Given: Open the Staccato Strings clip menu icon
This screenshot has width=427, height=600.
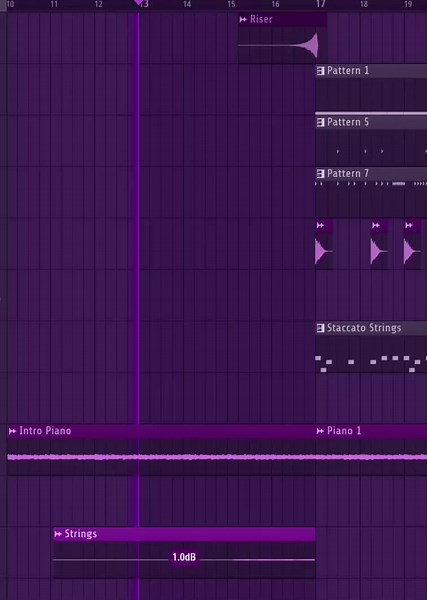Looking at the screenshot, I should tap(321, 328).
